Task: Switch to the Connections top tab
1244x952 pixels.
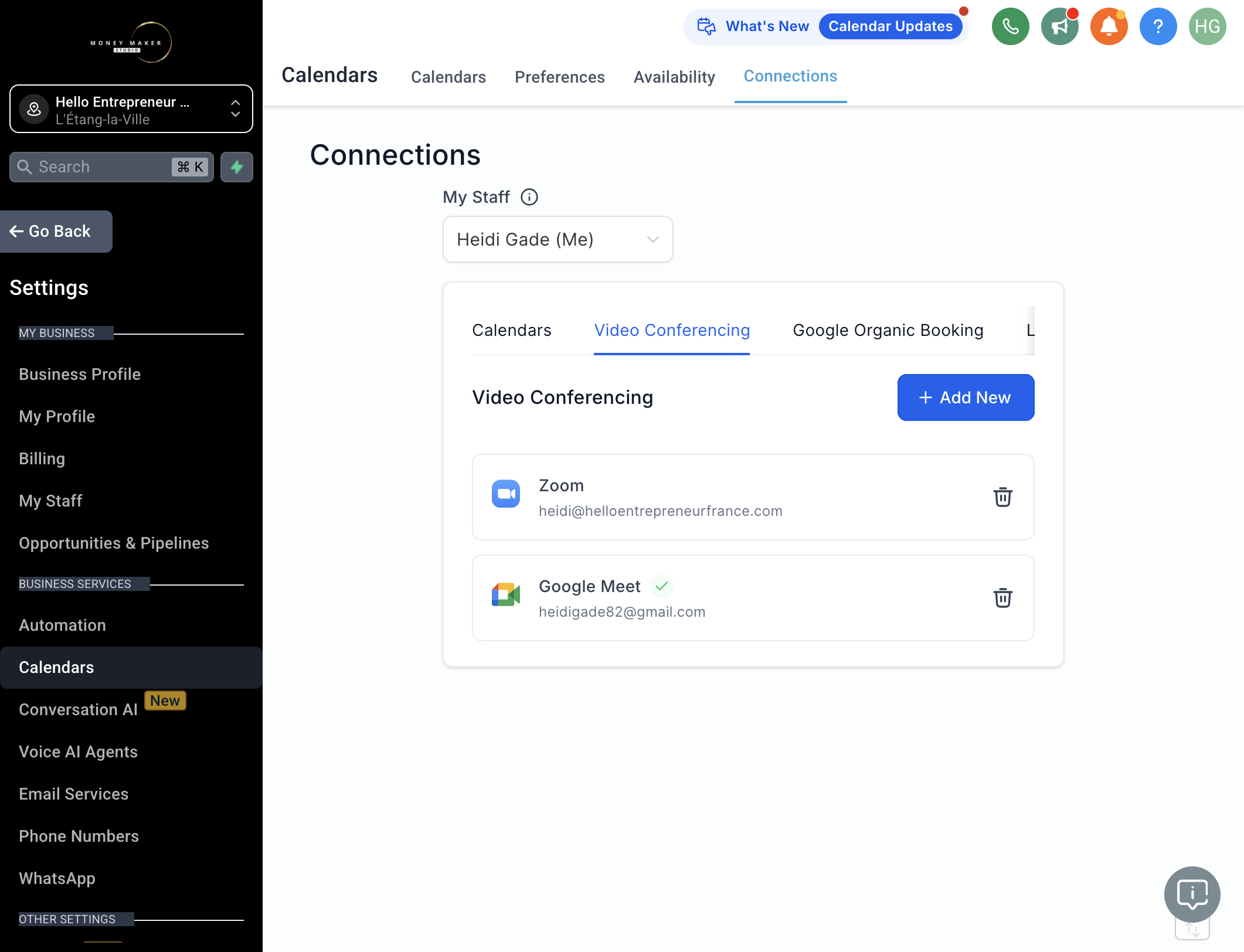Action: point(790,76)
